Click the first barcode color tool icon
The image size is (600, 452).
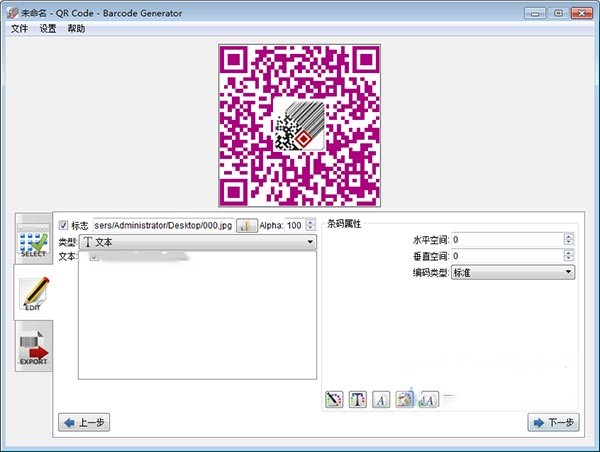(335, 399)
